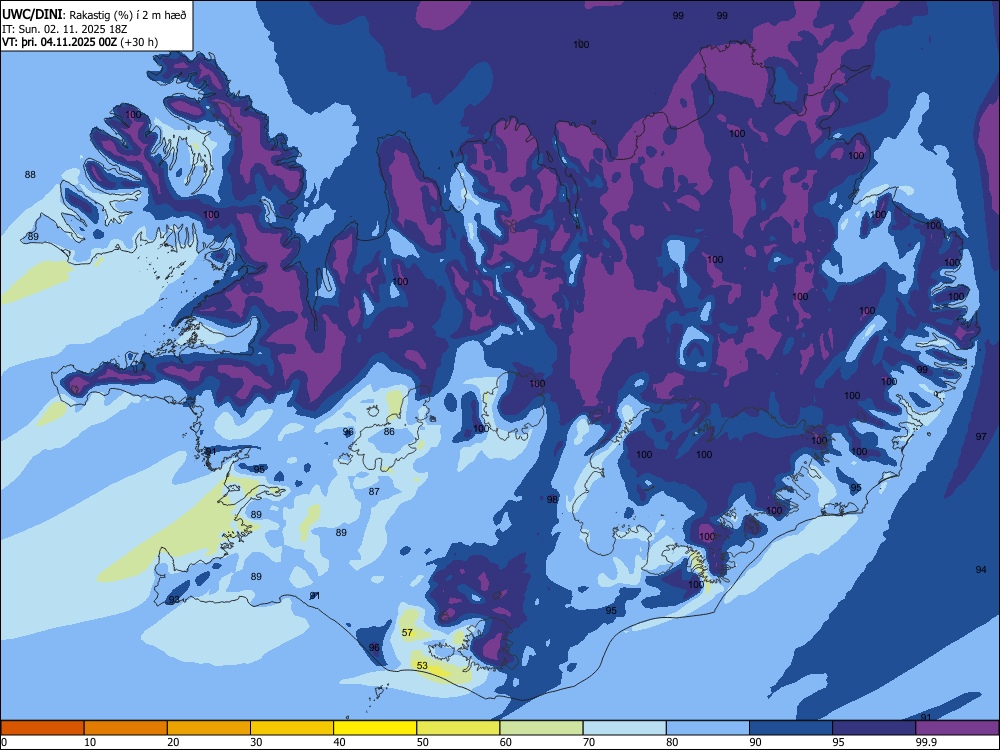Choose the 70–80 pale blue legend swatch
Screen dimensions: 1000x750
(625, 728)
